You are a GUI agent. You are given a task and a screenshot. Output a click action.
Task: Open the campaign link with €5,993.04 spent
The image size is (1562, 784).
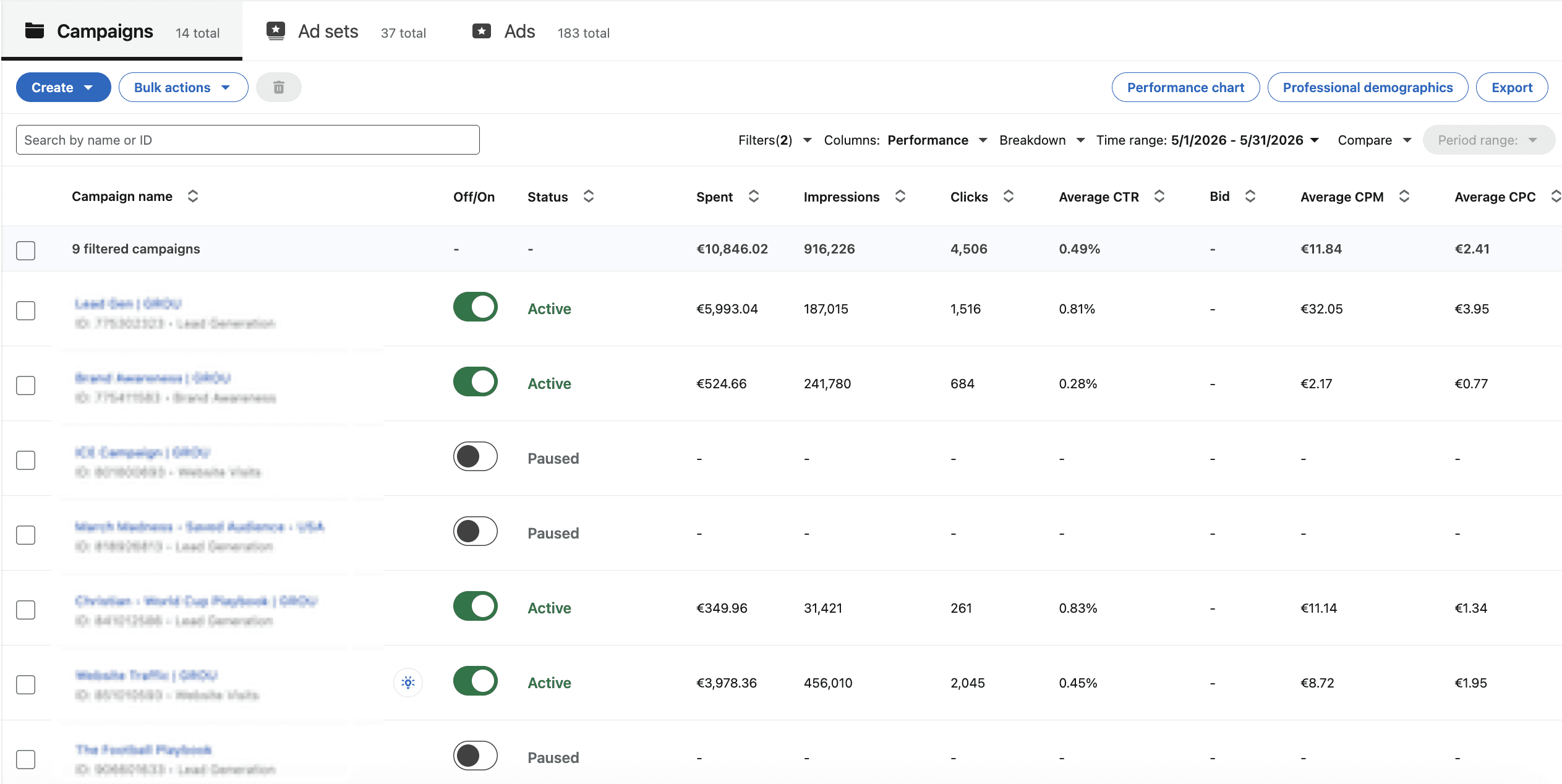pos(128,304)
